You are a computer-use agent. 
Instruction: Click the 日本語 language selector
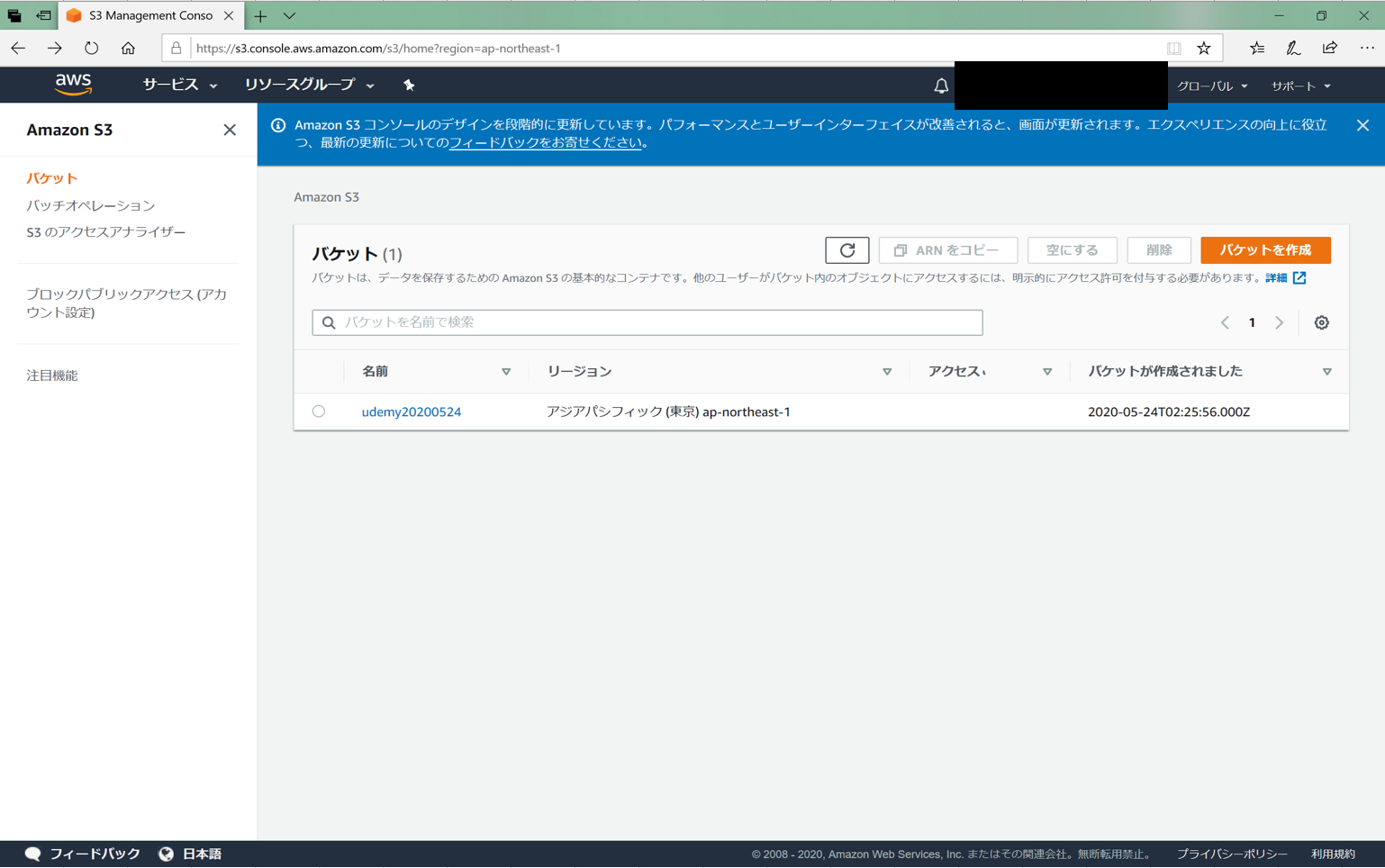[202, 854]
